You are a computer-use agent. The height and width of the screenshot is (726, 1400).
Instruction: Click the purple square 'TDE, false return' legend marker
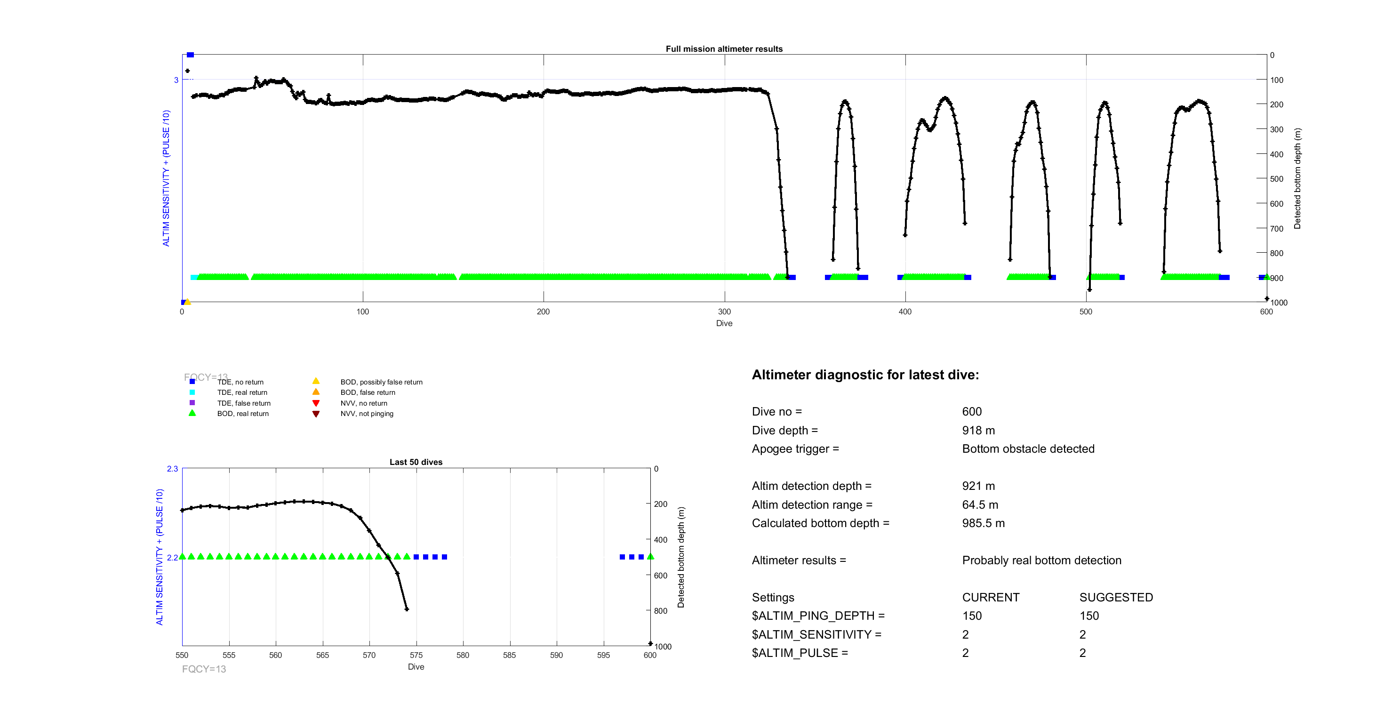pyautogui.click(x=192, y=403)
